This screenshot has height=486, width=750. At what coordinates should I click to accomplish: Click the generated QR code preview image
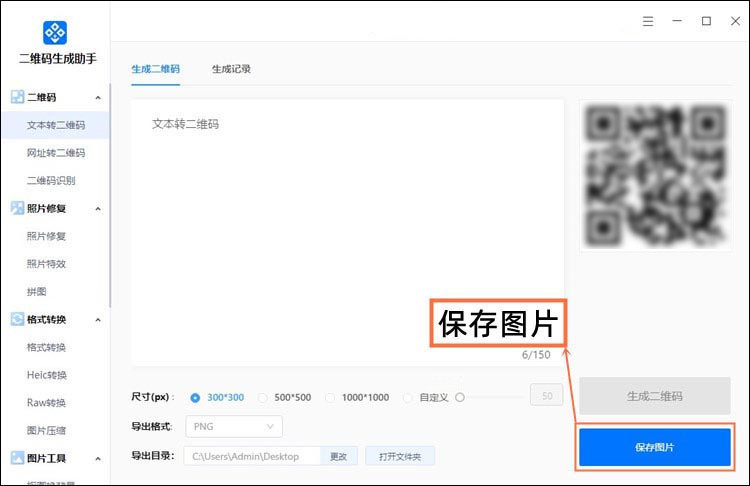(655, 176)
